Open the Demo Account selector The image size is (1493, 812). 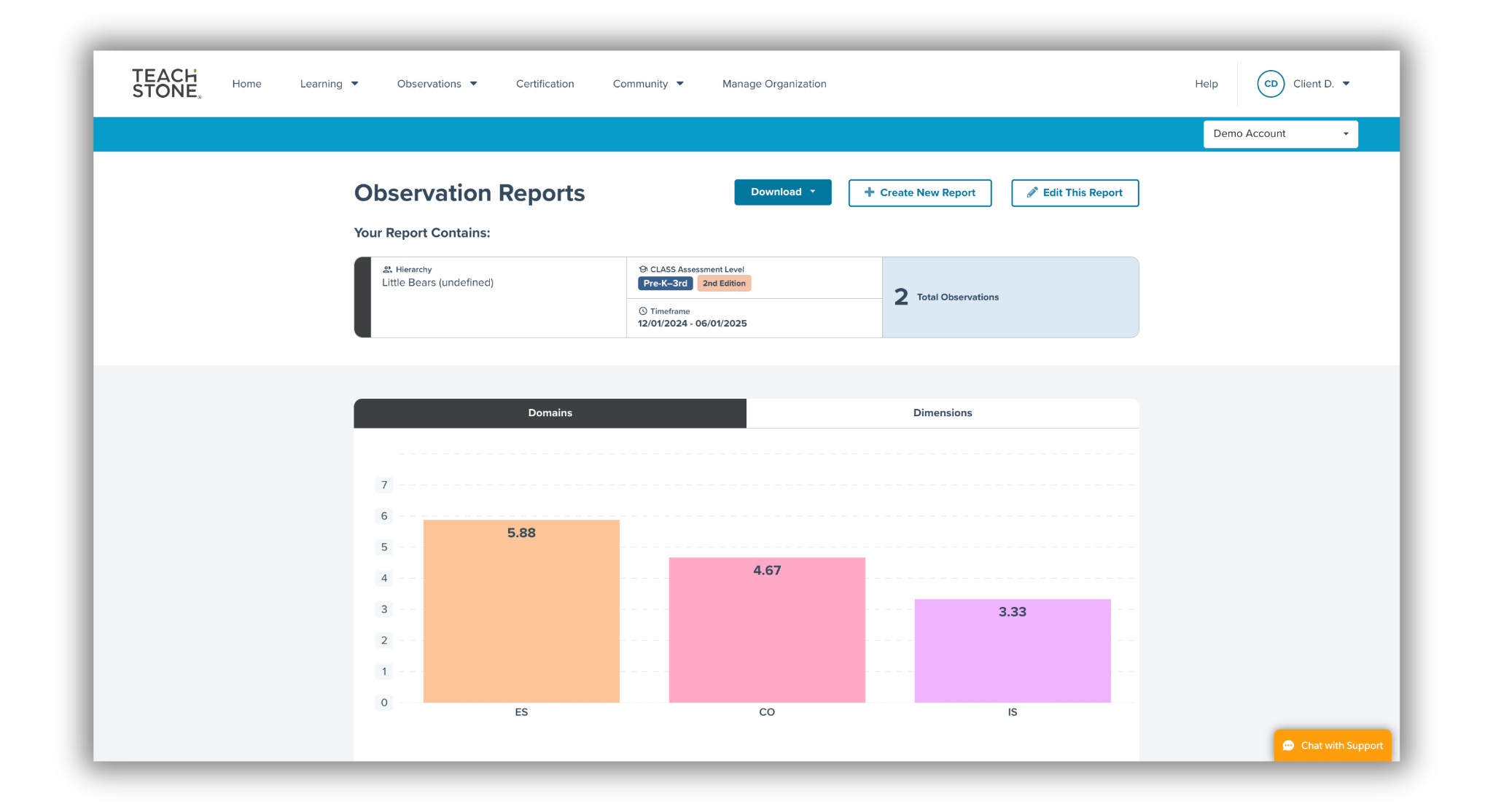pyautogui.click(x=1280, y=134)
